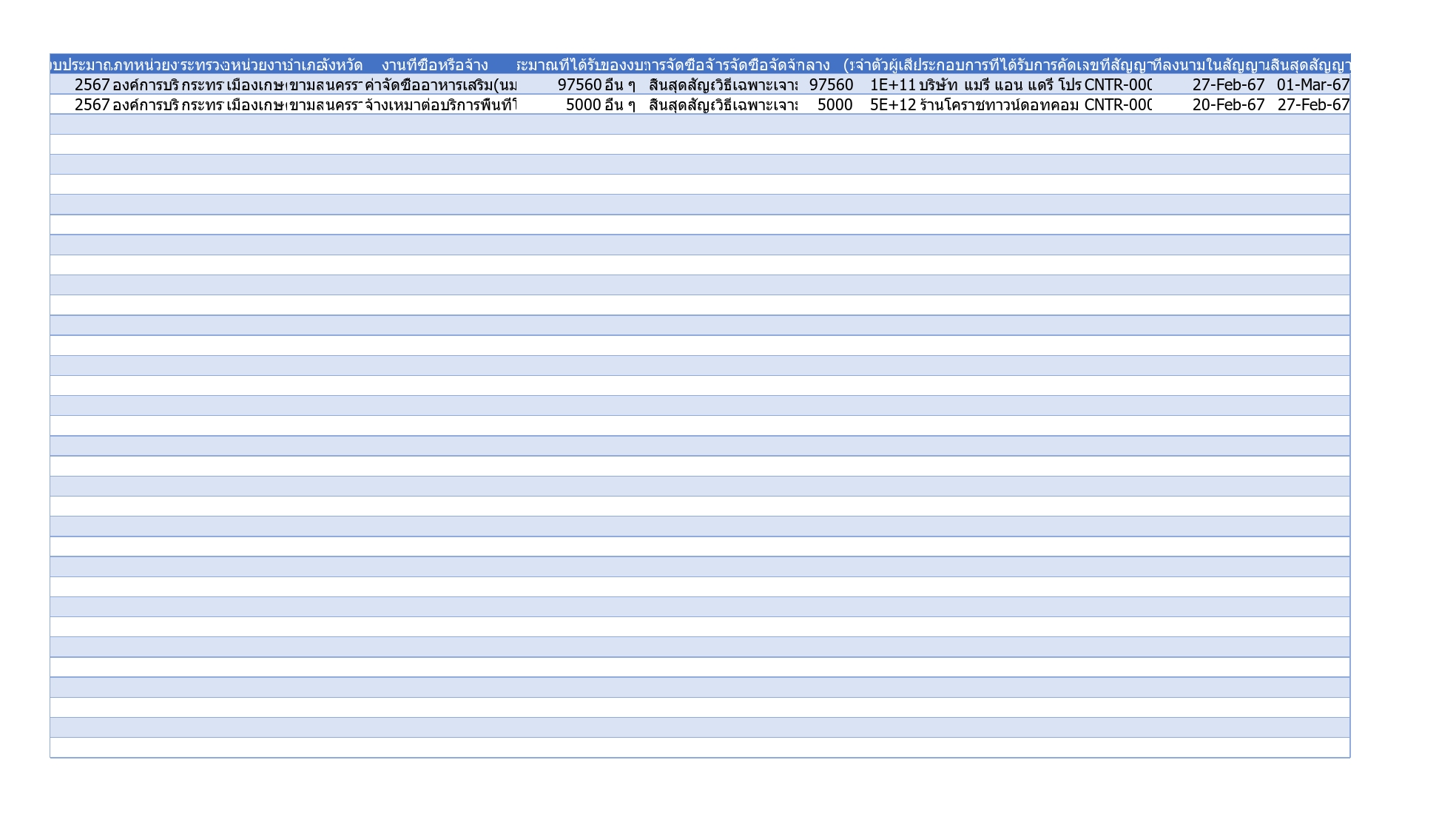
Task: Click the 20-Feb-67 signing date cell
Action: pos(1228,105)
